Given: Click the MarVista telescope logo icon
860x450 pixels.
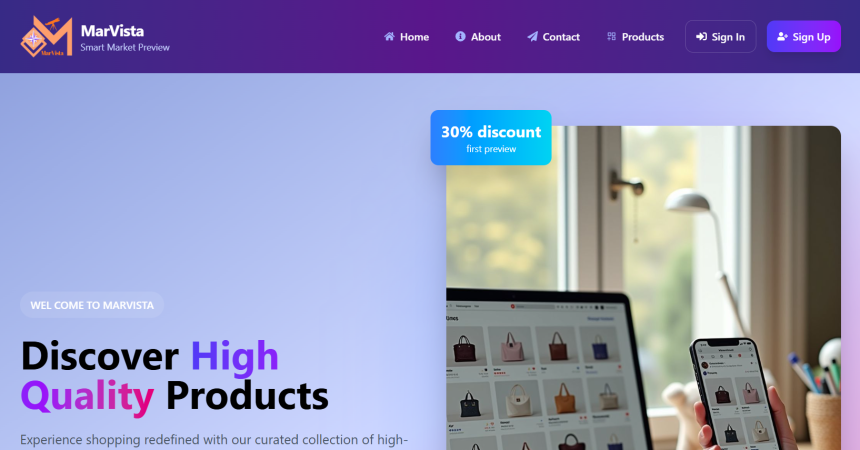Looking at the screenshot, I should pyautogui.click(x=47, y=36).
